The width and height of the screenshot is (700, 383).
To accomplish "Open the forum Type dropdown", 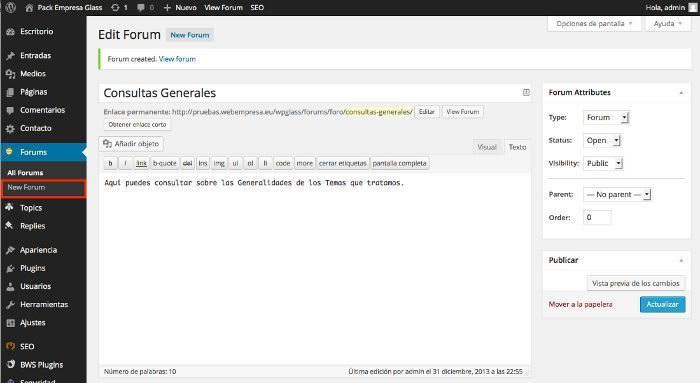I will point(606,117).
